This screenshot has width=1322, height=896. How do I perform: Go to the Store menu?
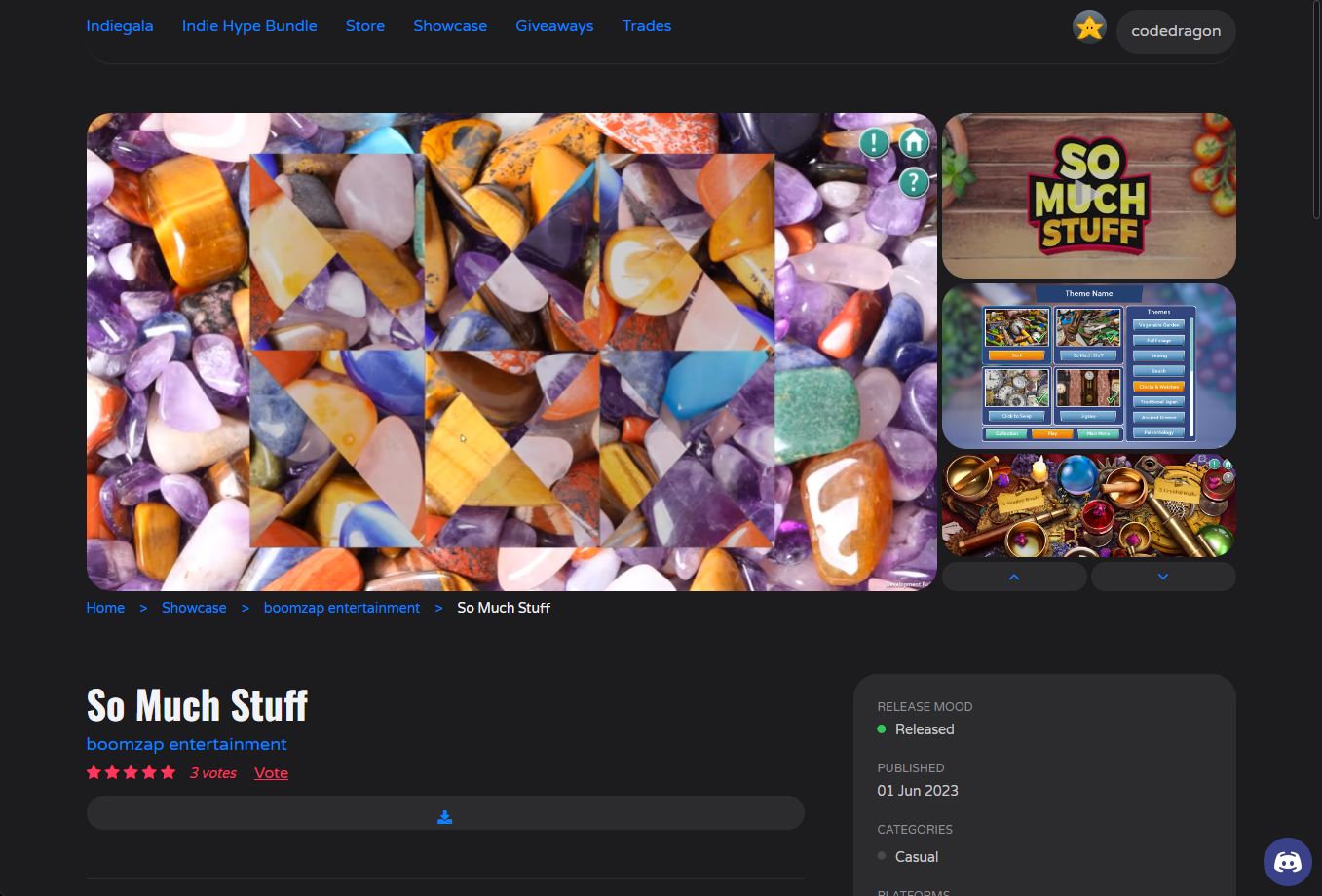[x=365, y=26]
